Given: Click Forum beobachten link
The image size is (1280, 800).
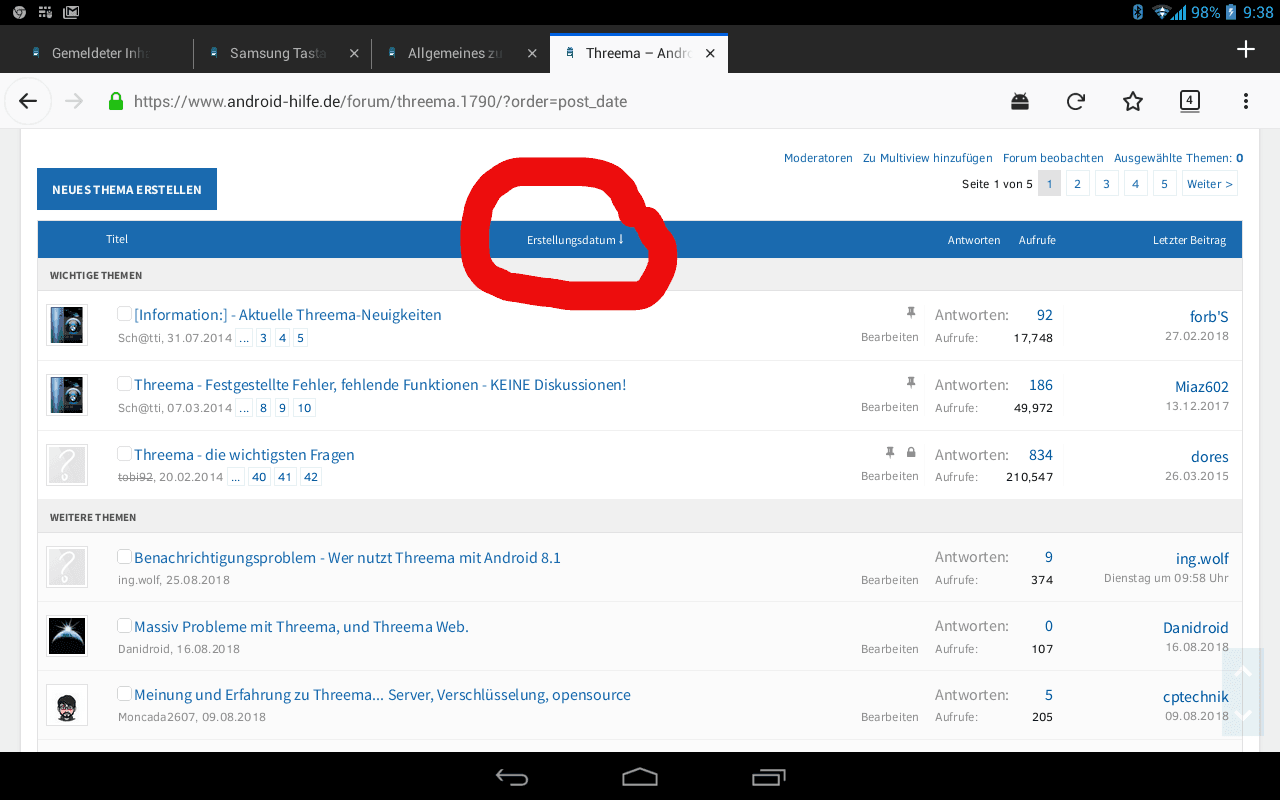Looking at the screenshot, I should (x=1053, y=158).
